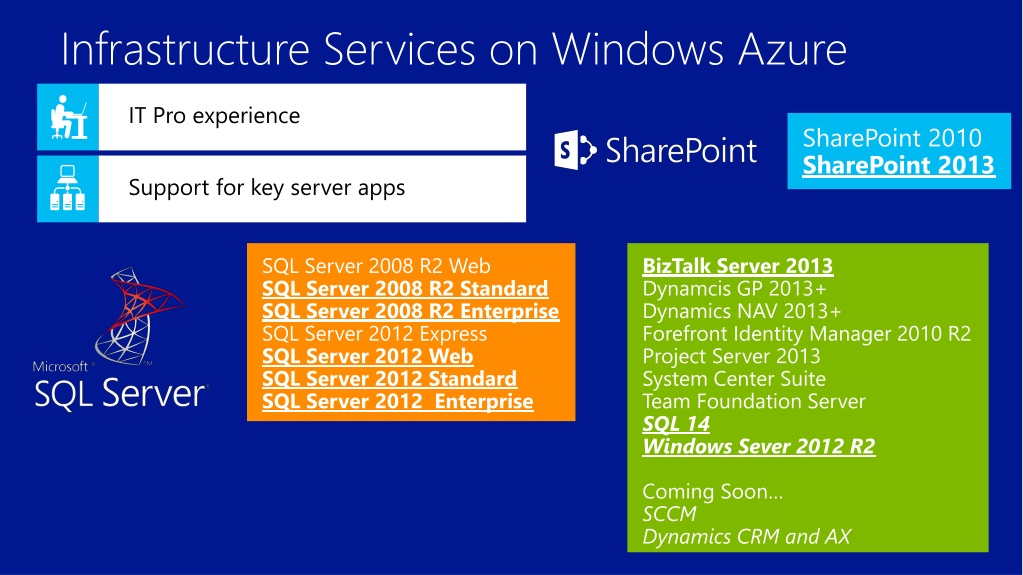Image resolution: width=1023 pixels, height=575 pixels.
Task: Open the BizTalk Server 2013 link
Action: (x=737, y=266)
